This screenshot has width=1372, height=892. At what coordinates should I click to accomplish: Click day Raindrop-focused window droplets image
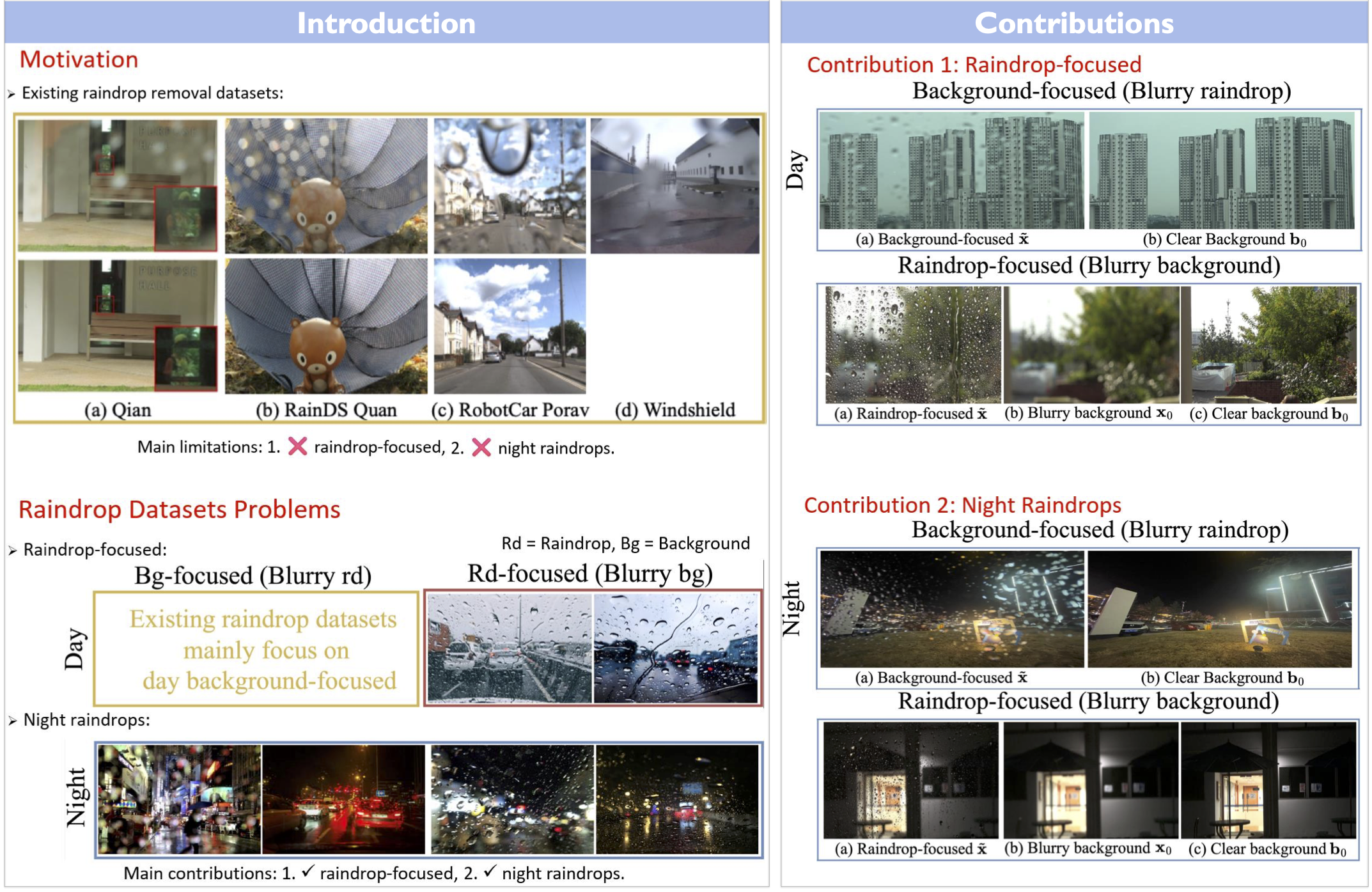click(912, 344)
